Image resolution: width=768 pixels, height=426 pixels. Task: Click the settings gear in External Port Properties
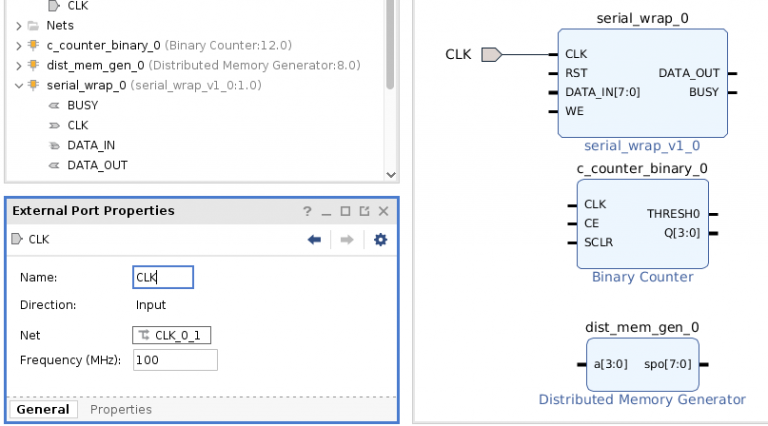pyautogui.click(x=380, y=240)
